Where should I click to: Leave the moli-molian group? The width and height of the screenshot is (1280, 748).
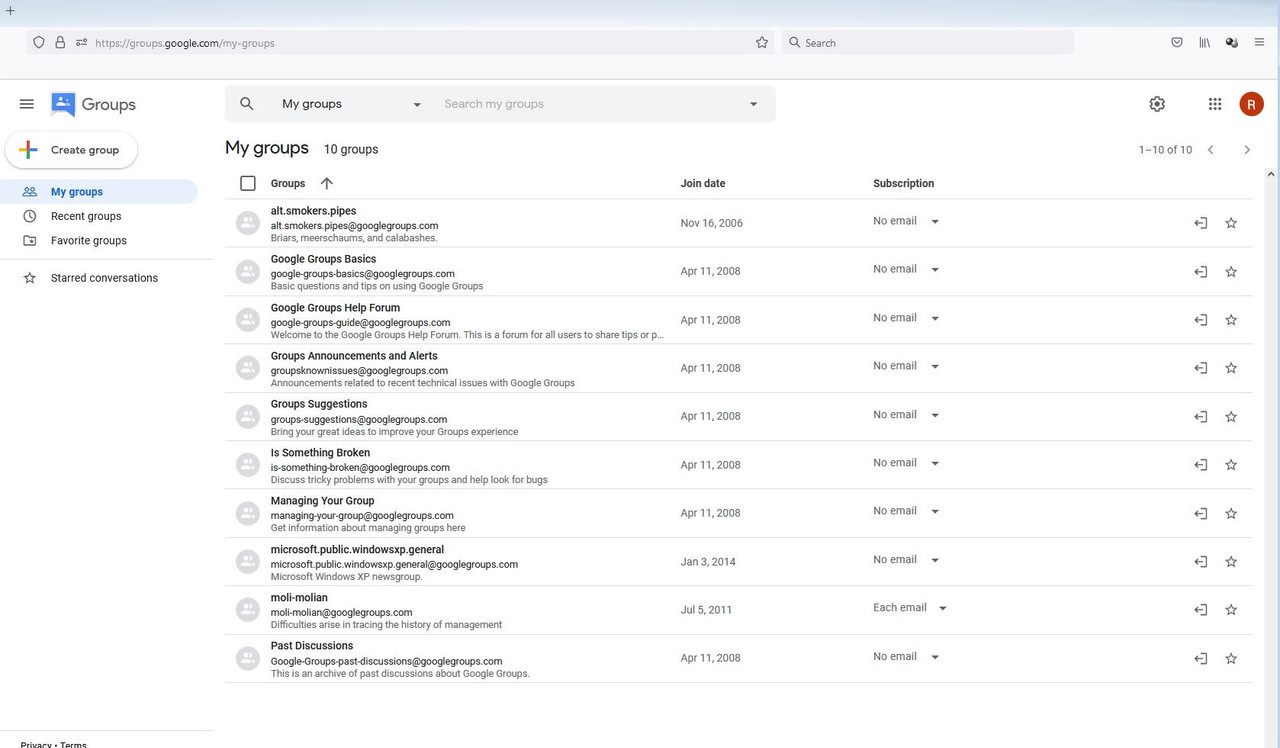1201,610
